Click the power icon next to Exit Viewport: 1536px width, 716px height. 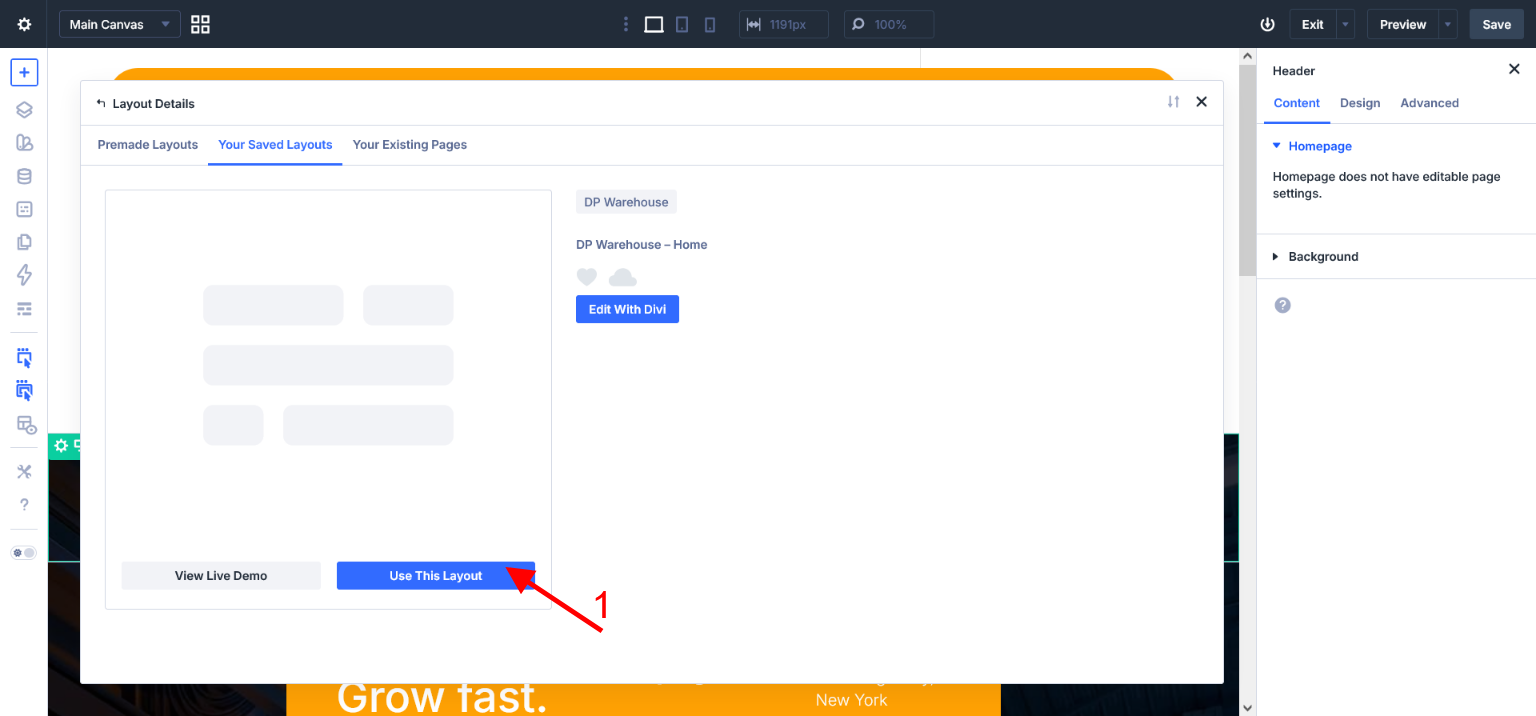click(1268, 24)
